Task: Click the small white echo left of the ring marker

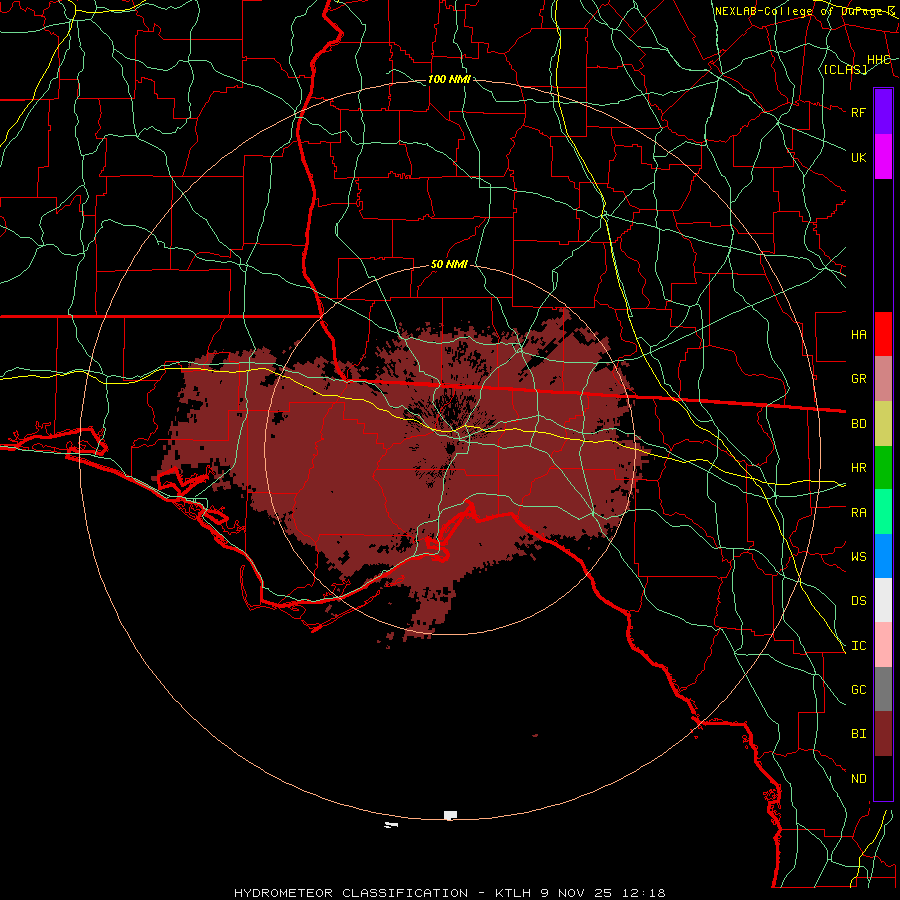Action: click(x=391, y=825)
